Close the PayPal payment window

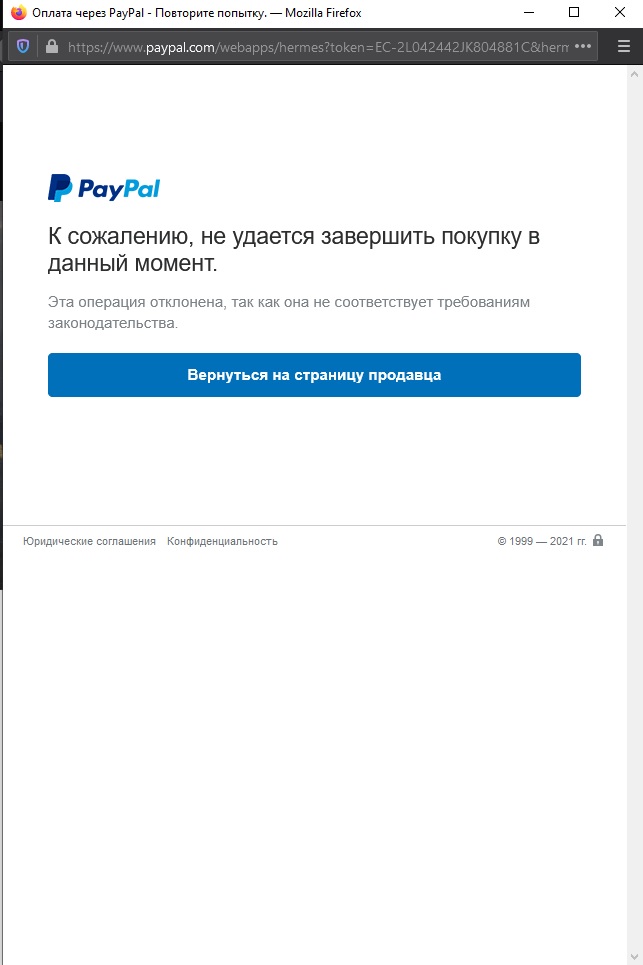click(x=620, y=12)
